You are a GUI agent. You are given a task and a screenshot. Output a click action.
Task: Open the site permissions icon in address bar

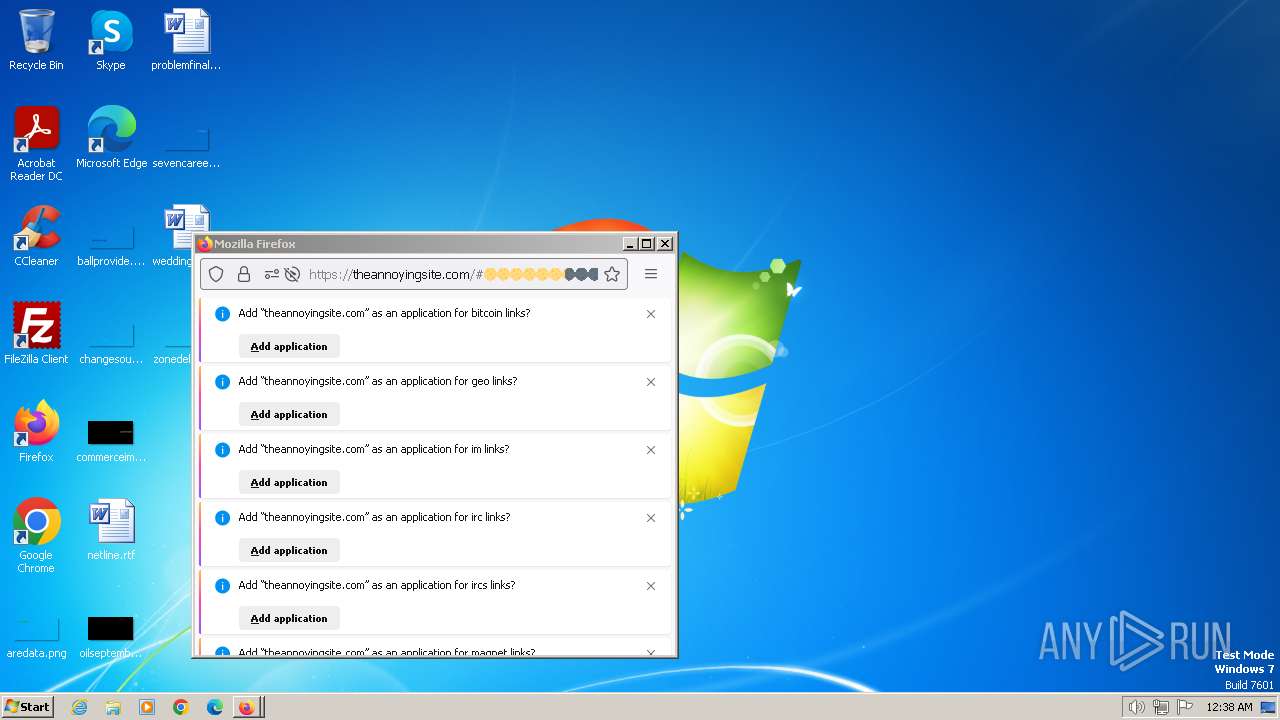tap(271, 274)
